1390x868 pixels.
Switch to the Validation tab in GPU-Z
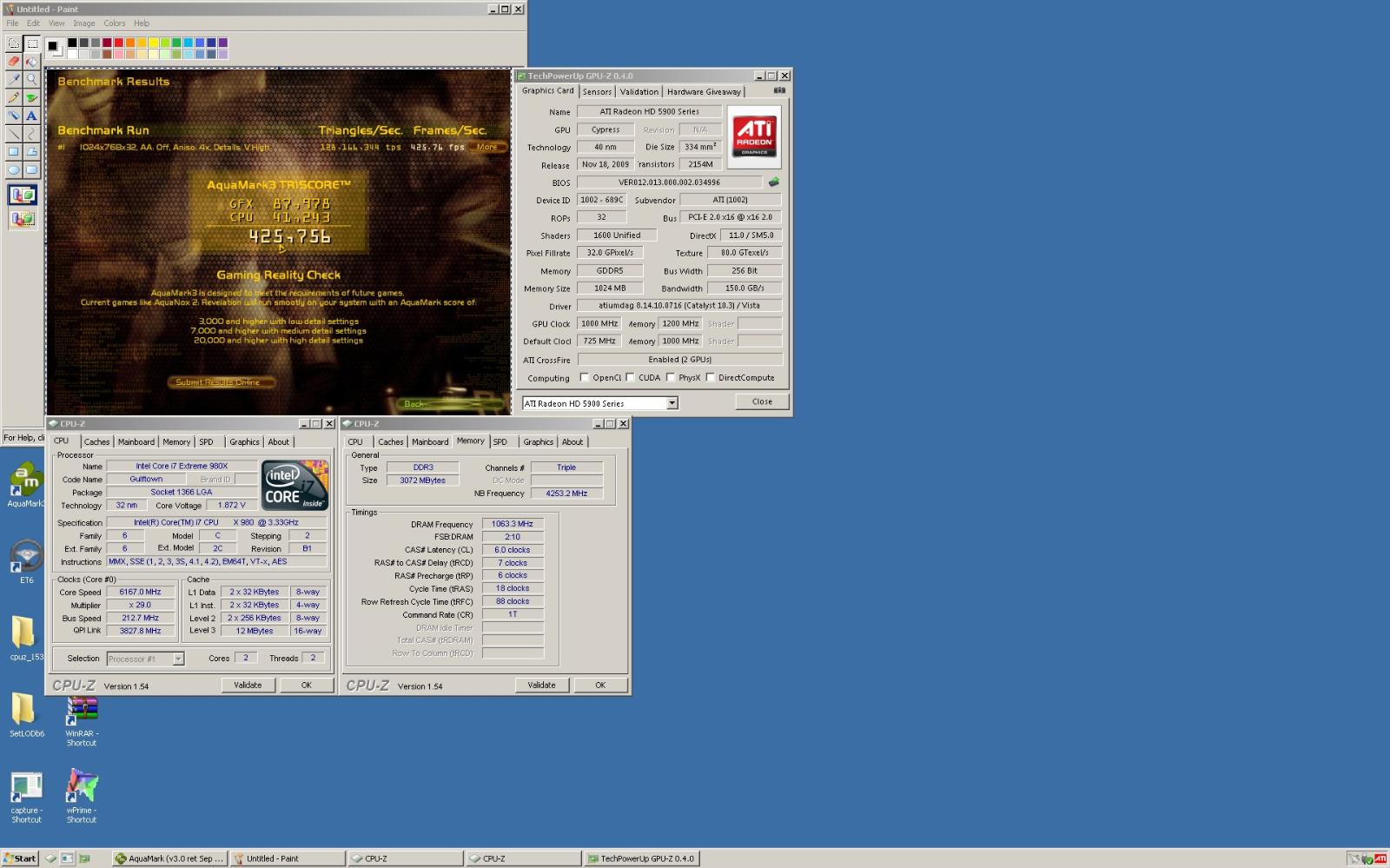(x=639, y=91)
